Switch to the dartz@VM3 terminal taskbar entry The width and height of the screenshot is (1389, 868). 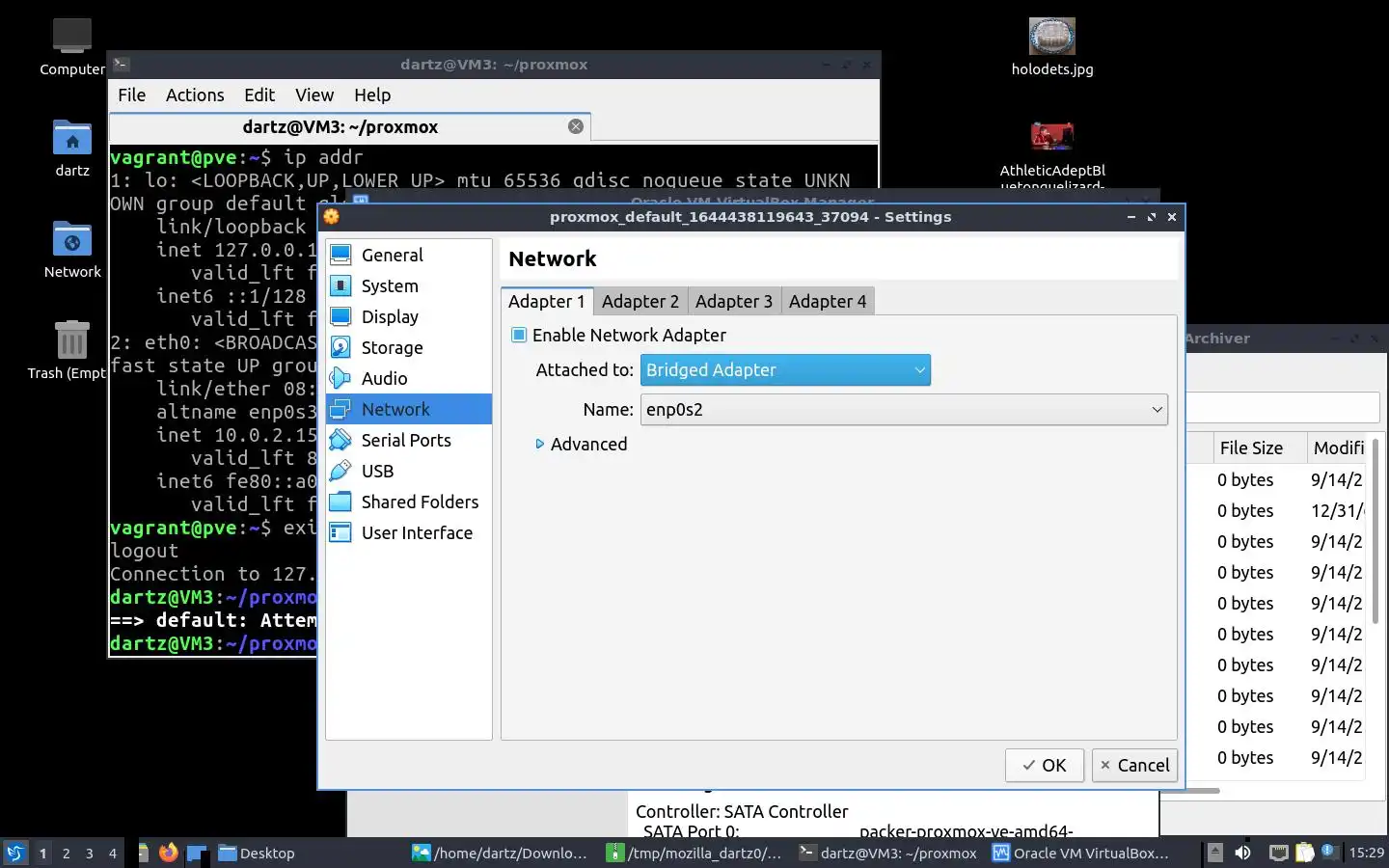(x=888, y=853)
